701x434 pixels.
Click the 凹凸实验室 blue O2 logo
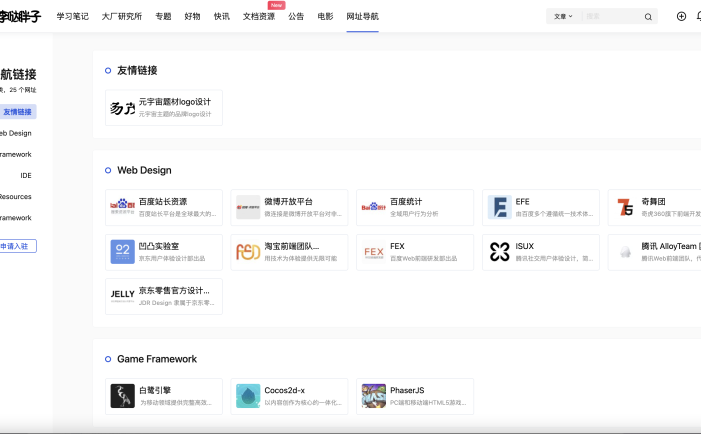tap(122, 252)
